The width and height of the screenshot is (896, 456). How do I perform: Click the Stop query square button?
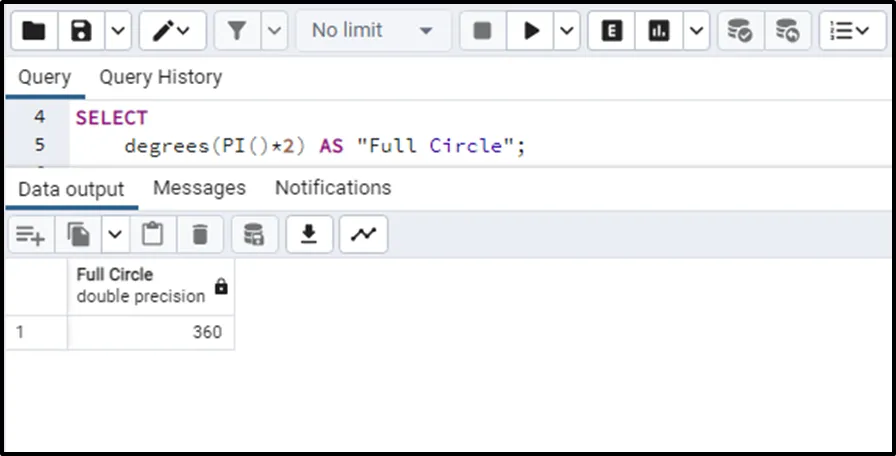tap(482, 31)
